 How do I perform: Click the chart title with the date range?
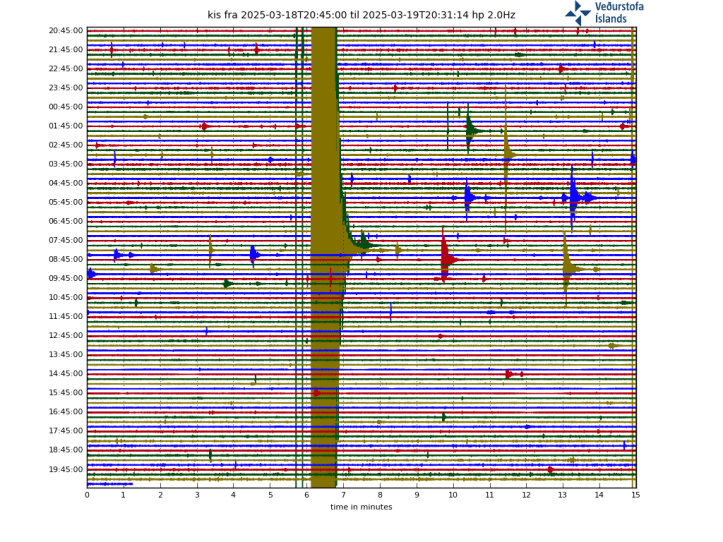[361, 15]
